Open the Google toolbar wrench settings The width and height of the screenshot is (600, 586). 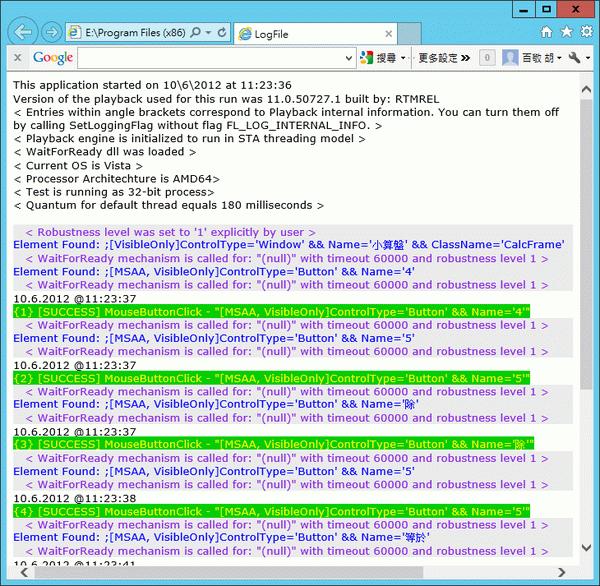click(x=574, y=58)
